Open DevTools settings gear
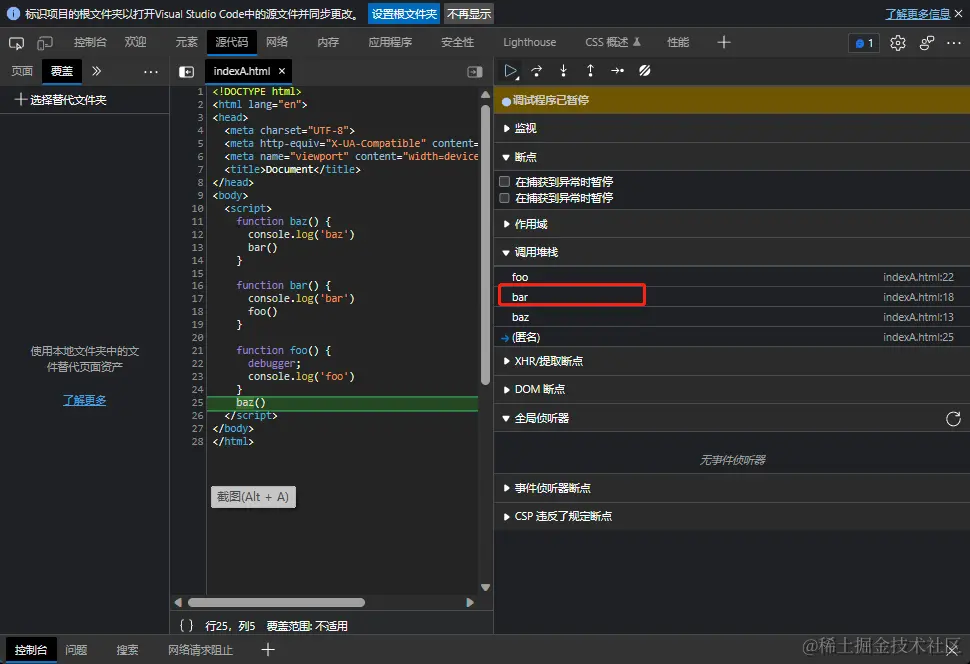Image resolution: width=970 pixels, height=664 pixels. tap(898, 43)
